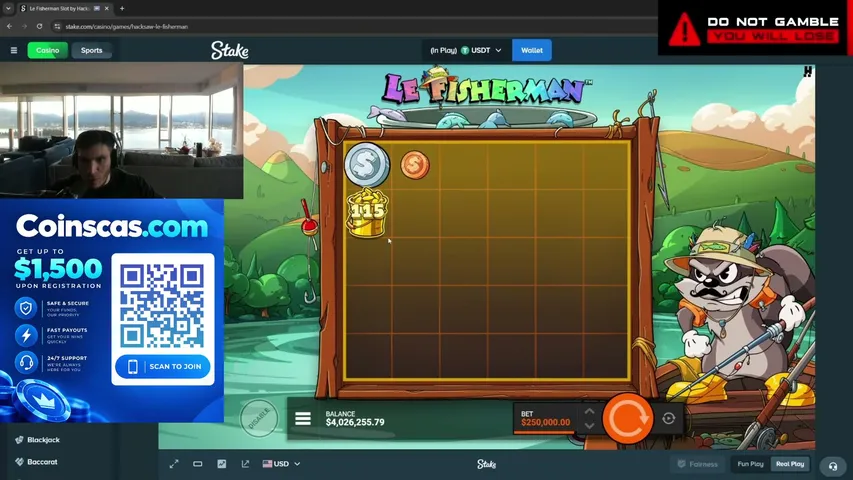Switch to Fun Play mode
The height and width of the screenshot is (480, 853).
point(750,464)
